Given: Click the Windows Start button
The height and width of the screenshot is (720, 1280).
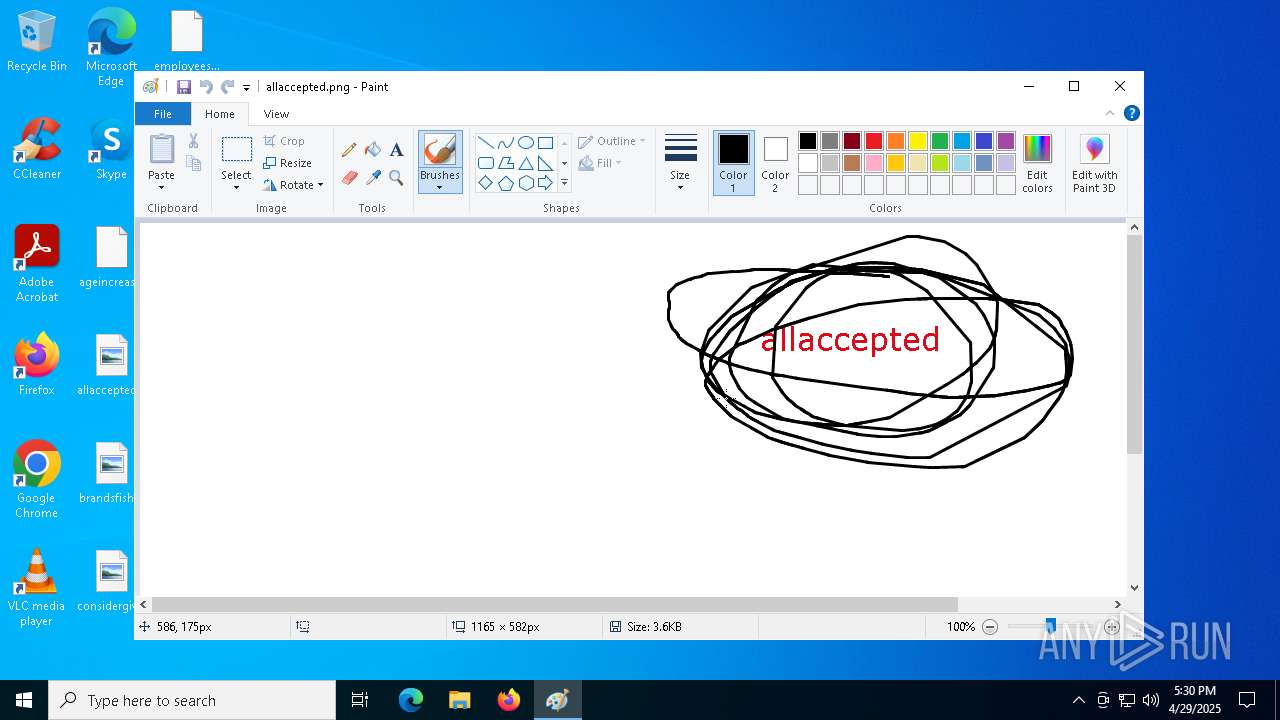Looking at the screenshot, I should [x=24, y=700].
